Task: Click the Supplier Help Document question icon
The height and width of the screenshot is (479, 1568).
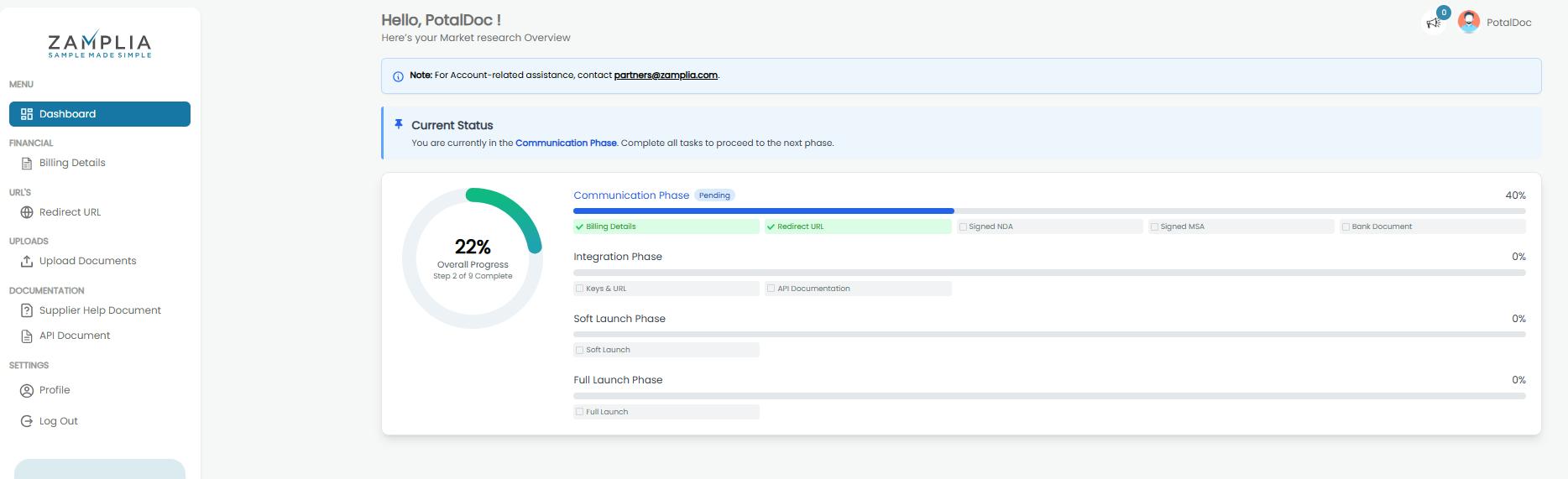Action: coord(27,311)
